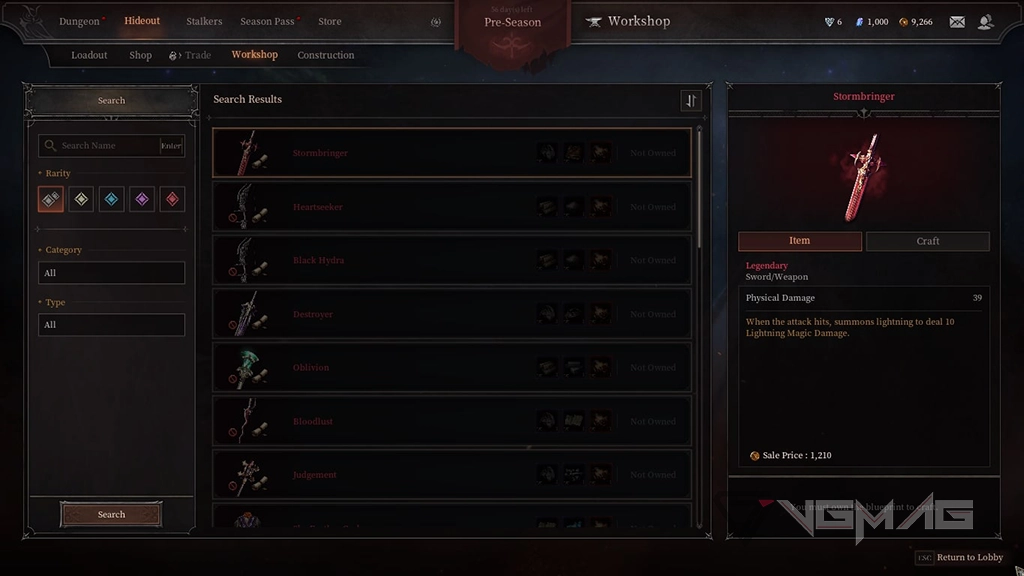Select the Oblivion axe item icon
This screenshot has height=576, width=1024.
coord(248,367)
